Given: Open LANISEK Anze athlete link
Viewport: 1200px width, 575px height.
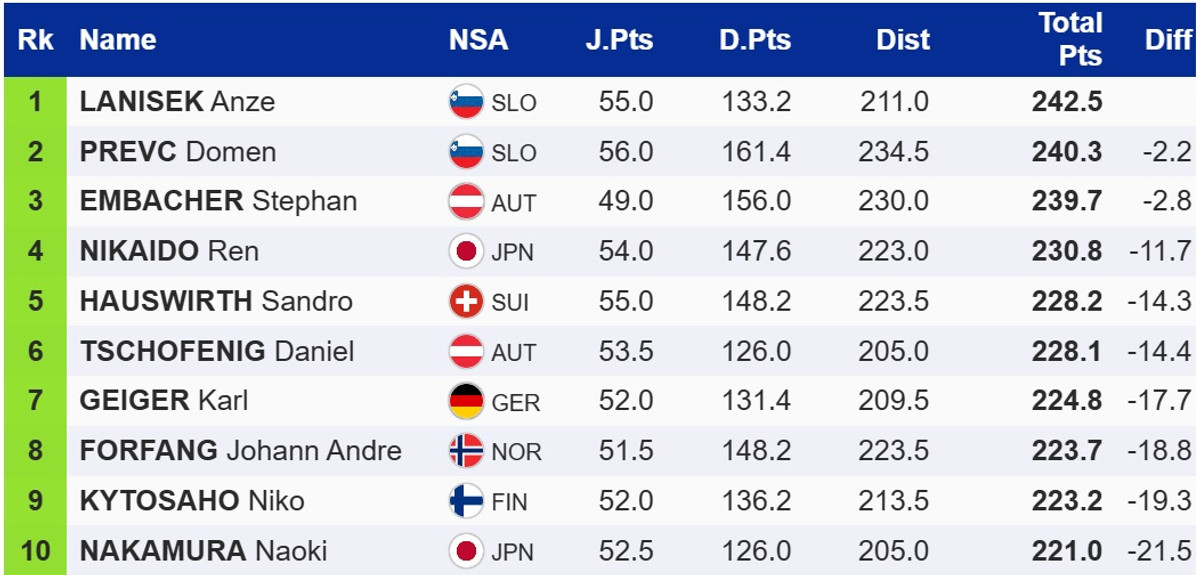Looking at the screenshot, I should point(177,102).
